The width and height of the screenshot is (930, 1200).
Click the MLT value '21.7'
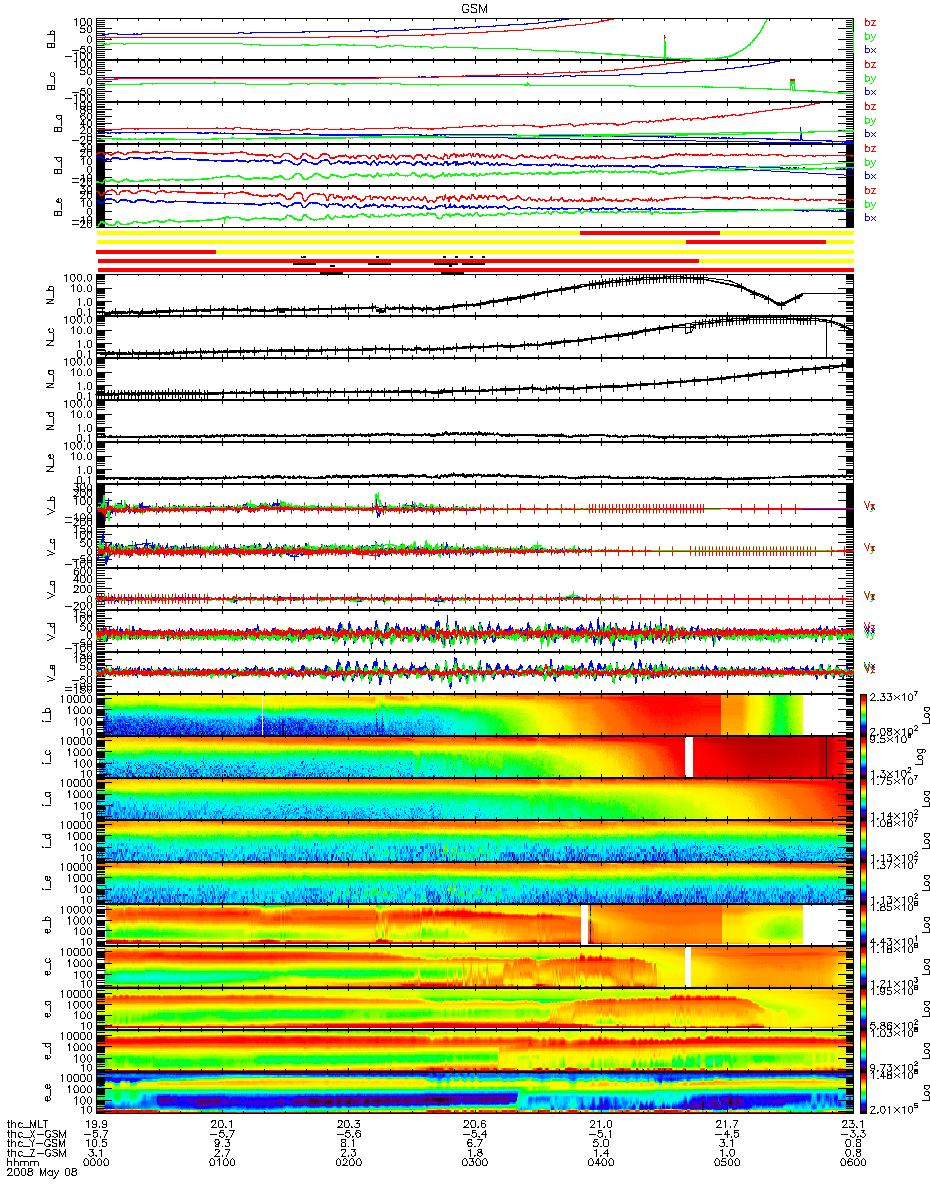(x=726, y=1126)
